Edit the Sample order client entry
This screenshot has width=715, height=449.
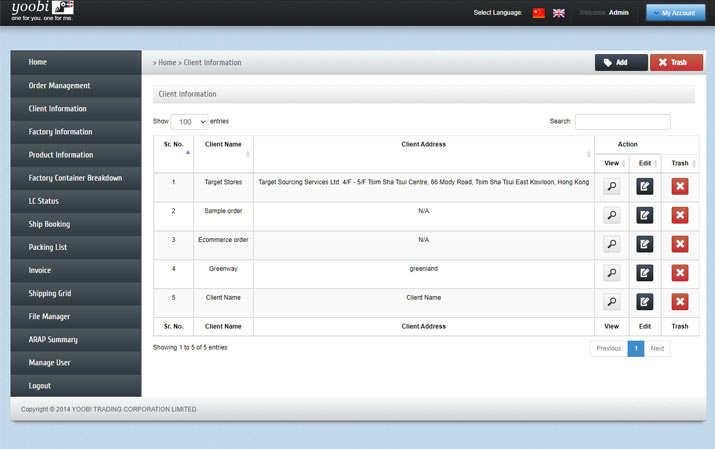[645, 215]
